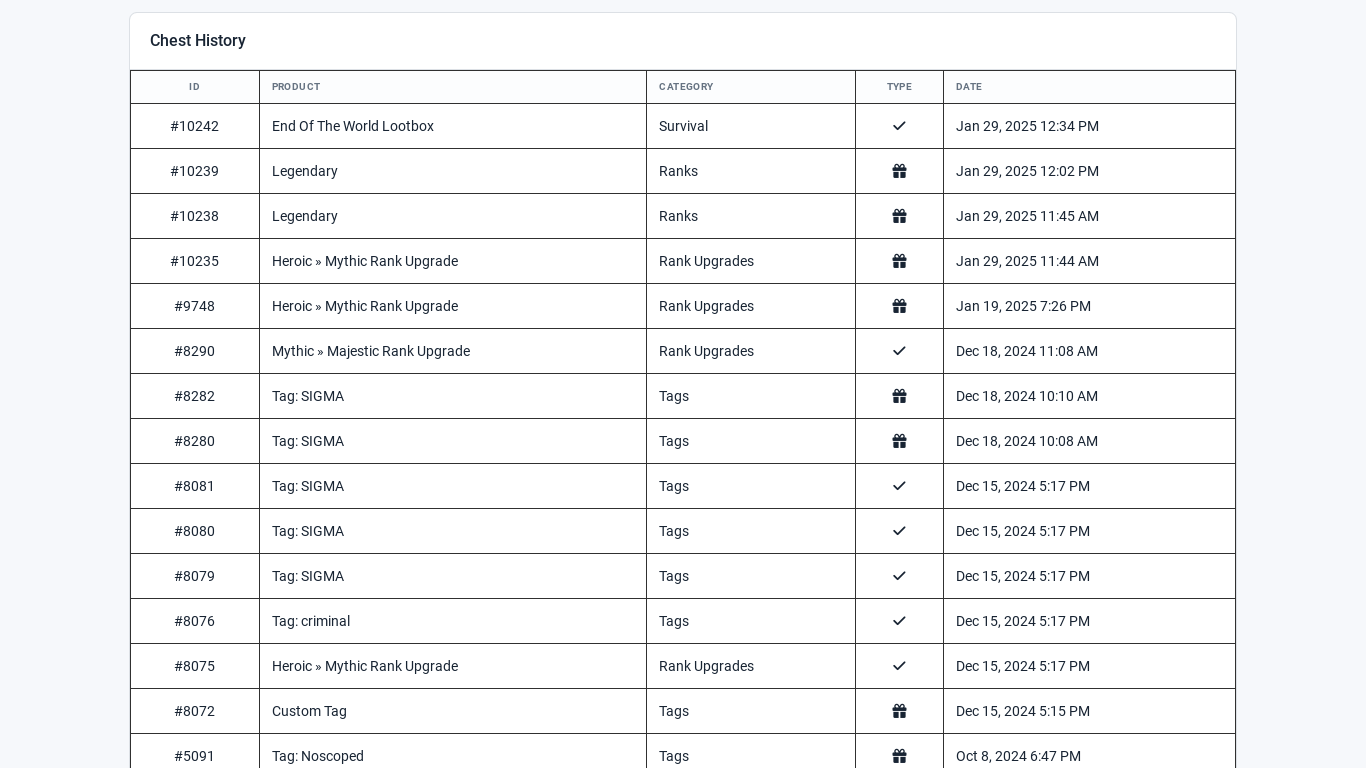Image resolution: width=1366 pixels, height=768 pixels.
Task: Click the checkmark icon for order #8081
Action: (x=899, y=486)
